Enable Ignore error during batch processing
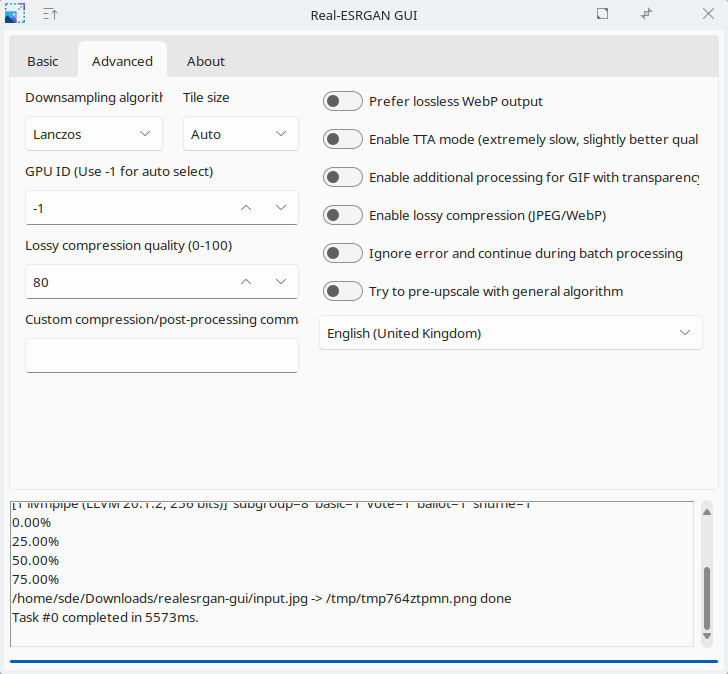This screenshot has width=728, height=674. (x=343, y=253)
